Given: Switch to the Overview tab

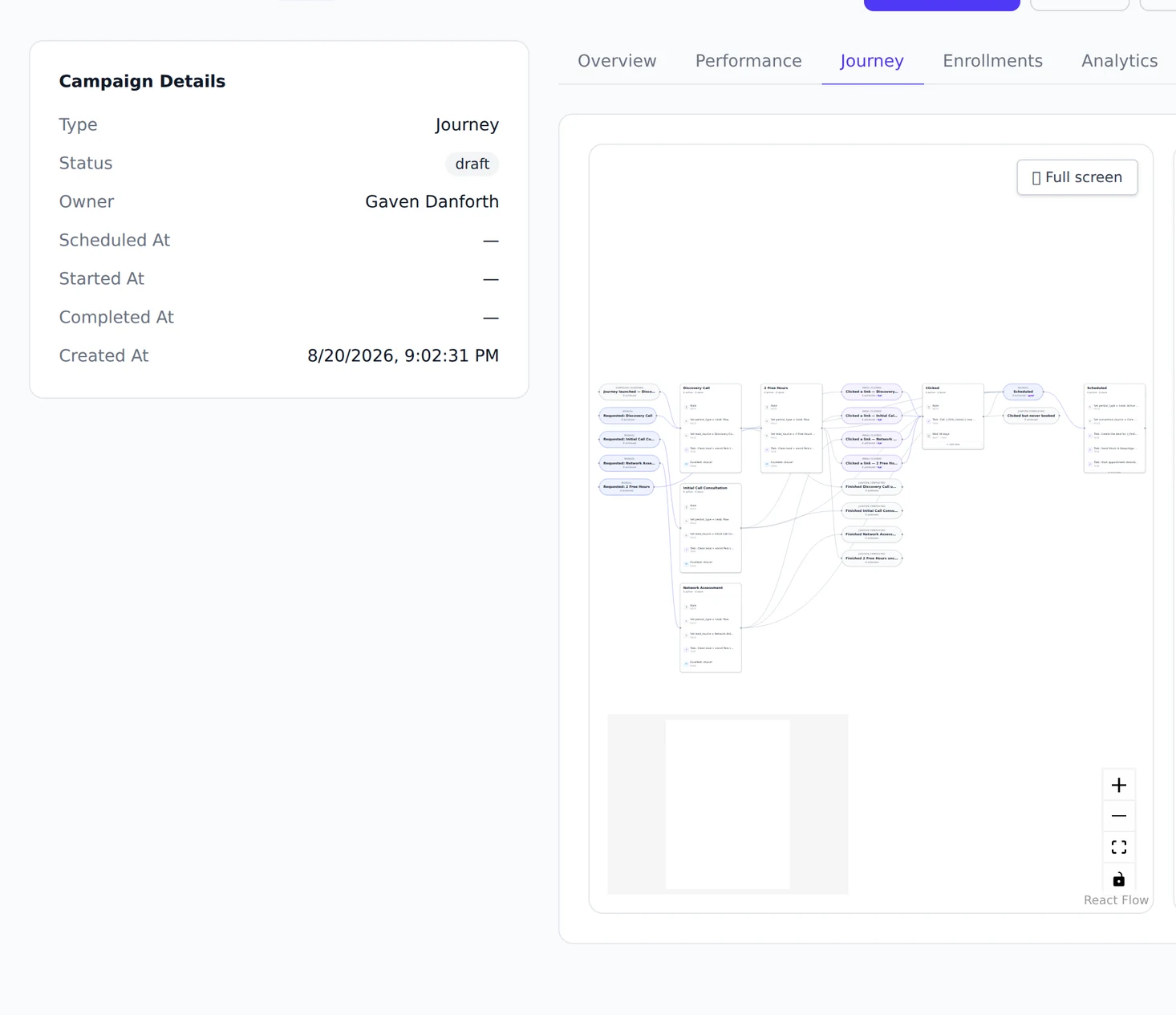Looking at the screenshot, I should (617, 61).
